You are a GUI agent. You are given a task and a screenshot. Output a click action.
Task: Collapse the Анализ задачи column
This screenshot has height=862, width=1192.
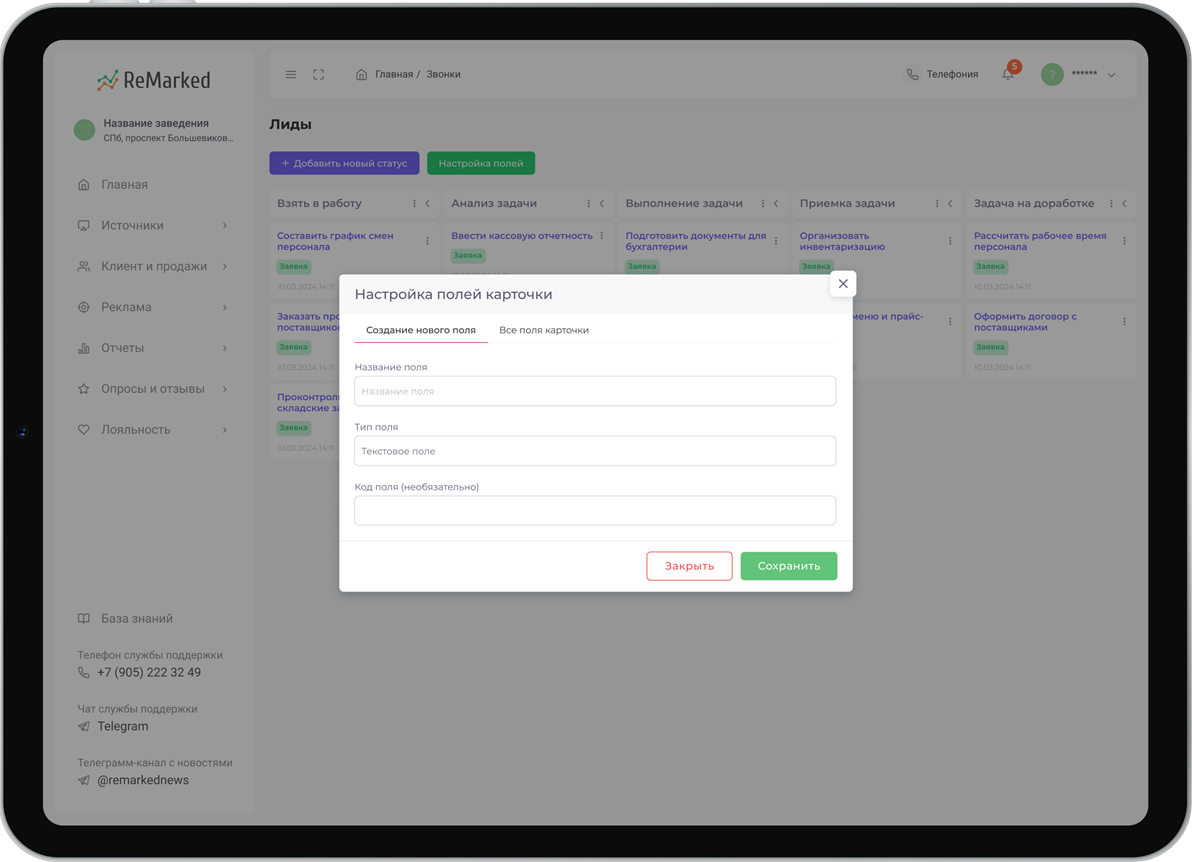pyautogui.click(x=602, y=204)
